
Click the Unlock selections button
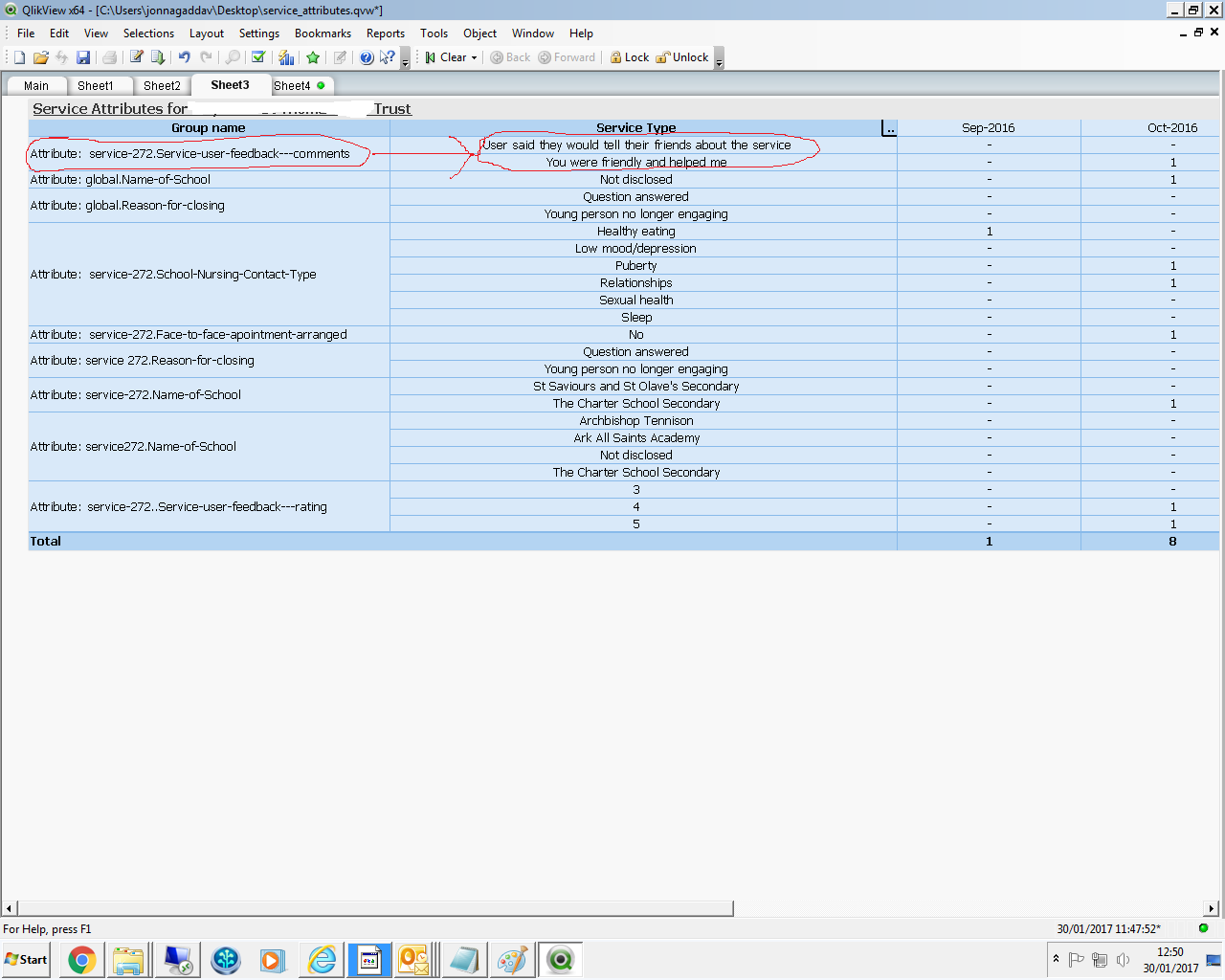(682, 57)
